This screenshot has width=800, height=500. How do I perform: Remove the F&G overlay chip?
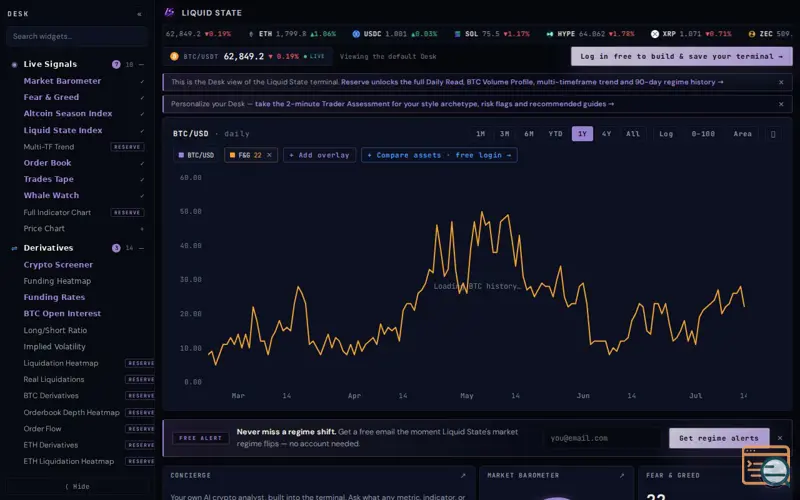pyautogui.click(x=269, y=155)
